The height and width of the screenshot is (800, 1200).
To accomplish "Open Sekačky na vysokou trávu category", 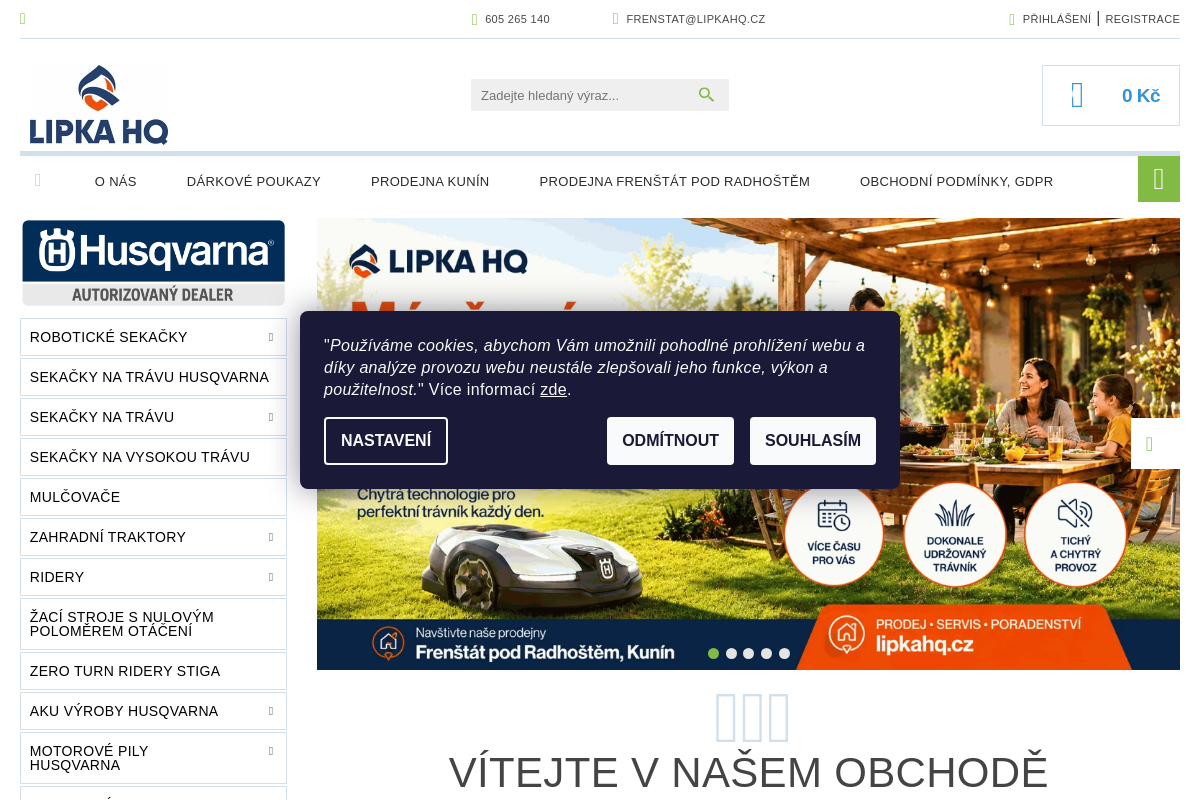I will coord(153,457).
